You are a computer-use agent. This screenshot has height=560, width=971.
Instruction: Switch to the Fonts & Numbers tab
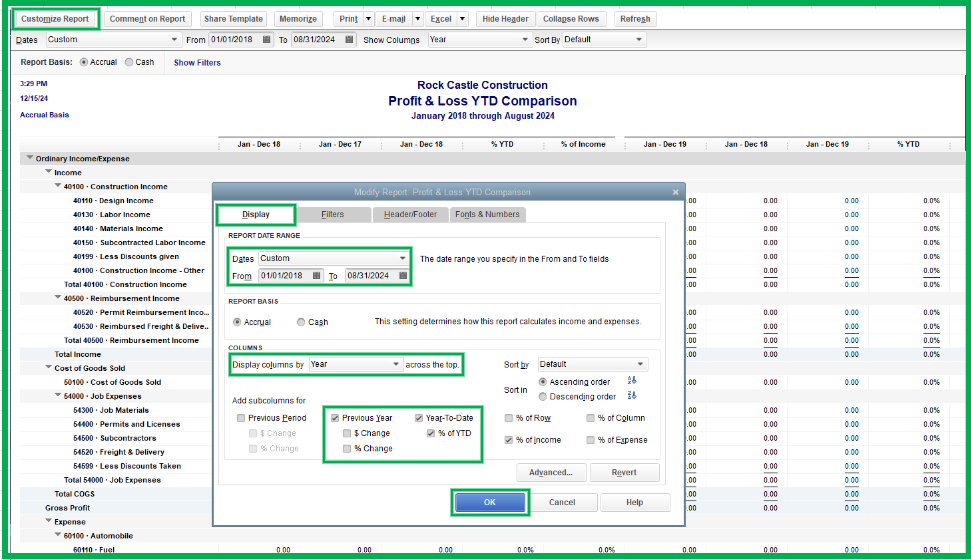click(487, 214)
